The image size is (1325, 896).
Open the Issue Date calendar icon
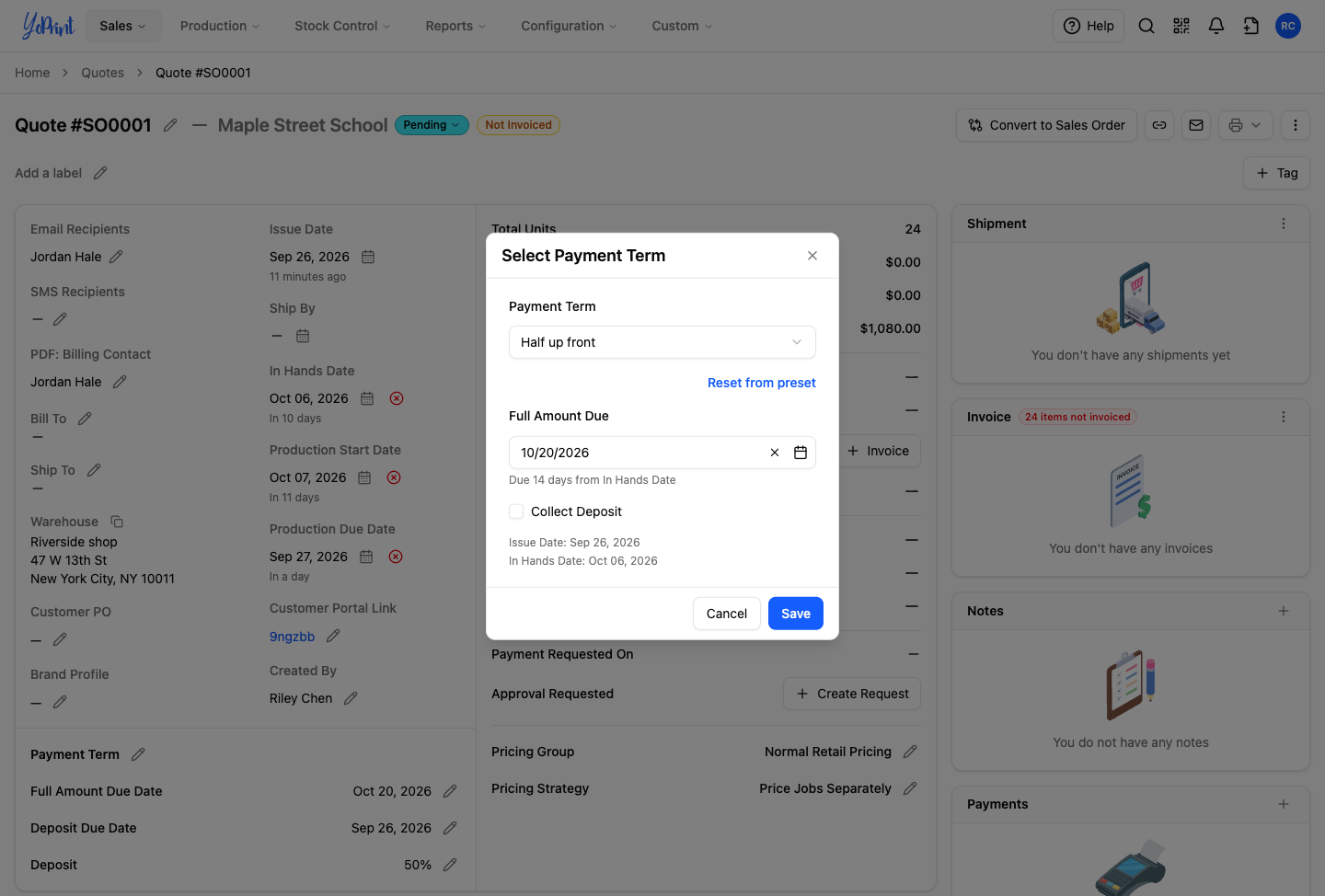pyautogui.click(x=368, y=257)
